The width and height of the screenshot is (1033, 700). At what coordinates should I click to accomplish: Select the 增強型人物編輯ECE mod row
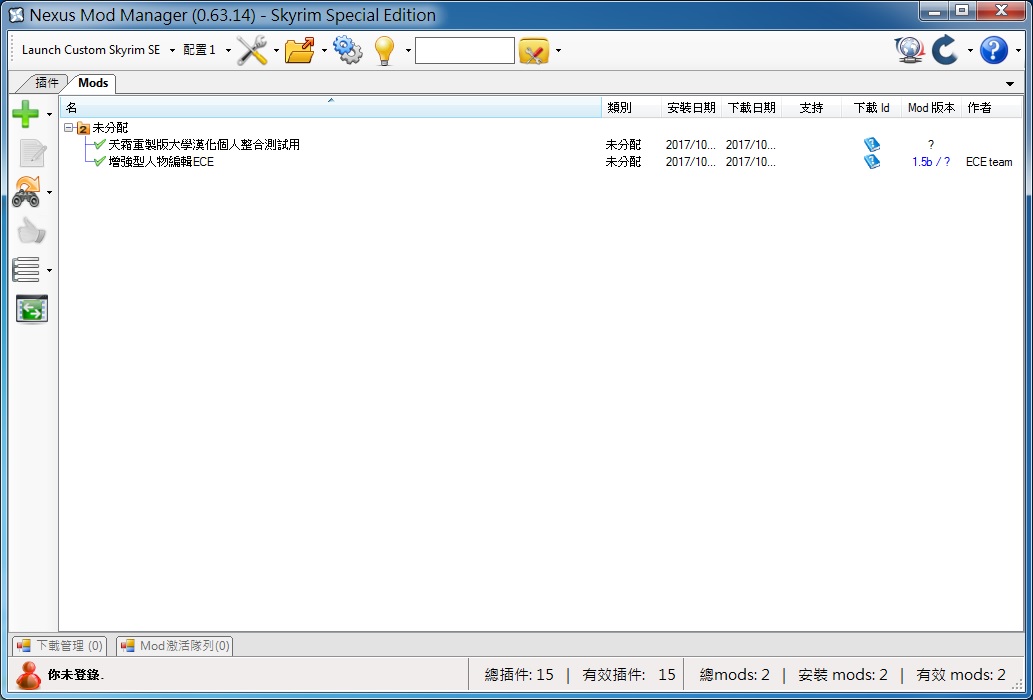click(x=542, y=161)
